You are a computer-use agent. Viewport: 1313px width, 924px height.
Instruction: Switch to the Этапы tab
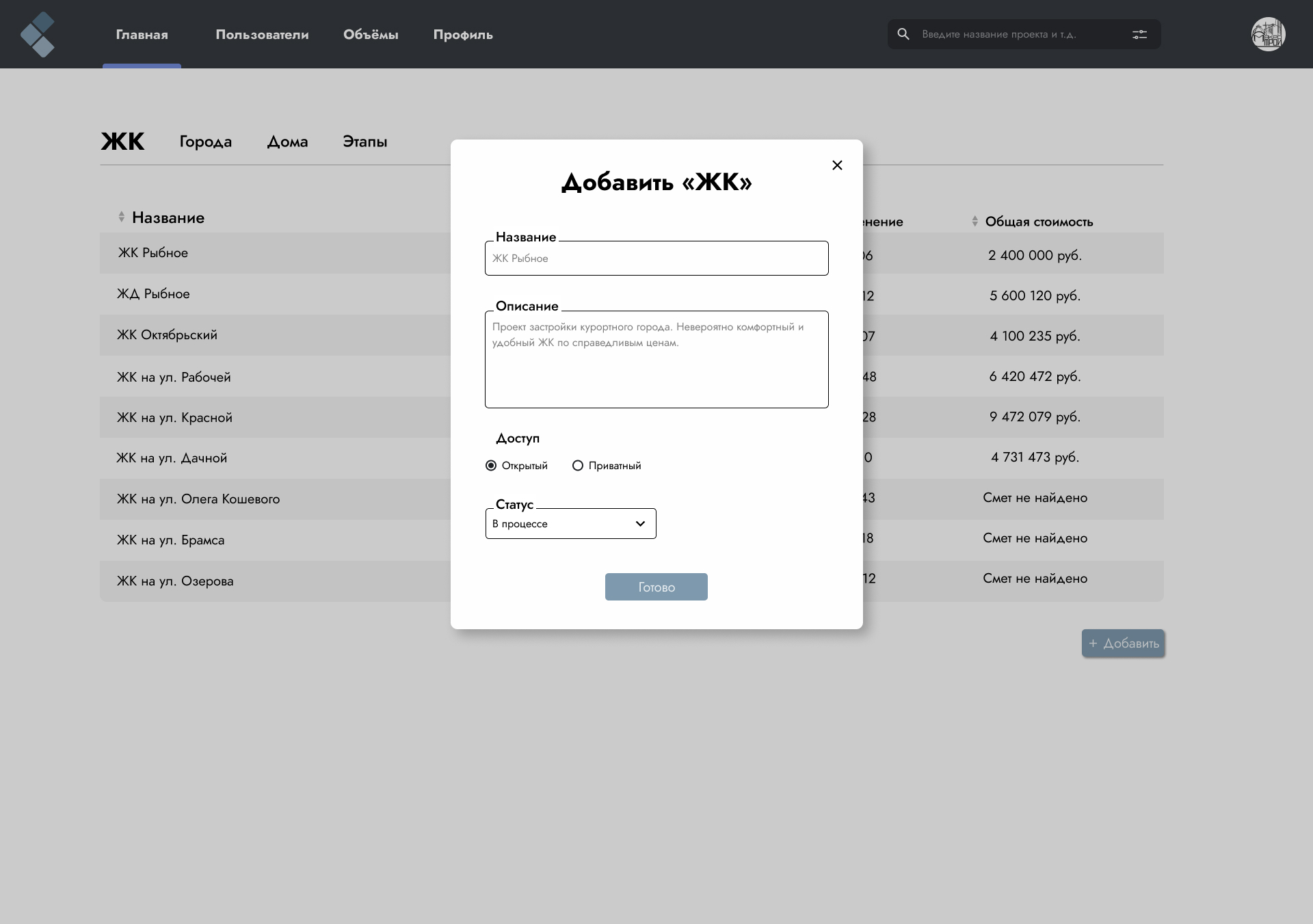click(x=364, y=142)
